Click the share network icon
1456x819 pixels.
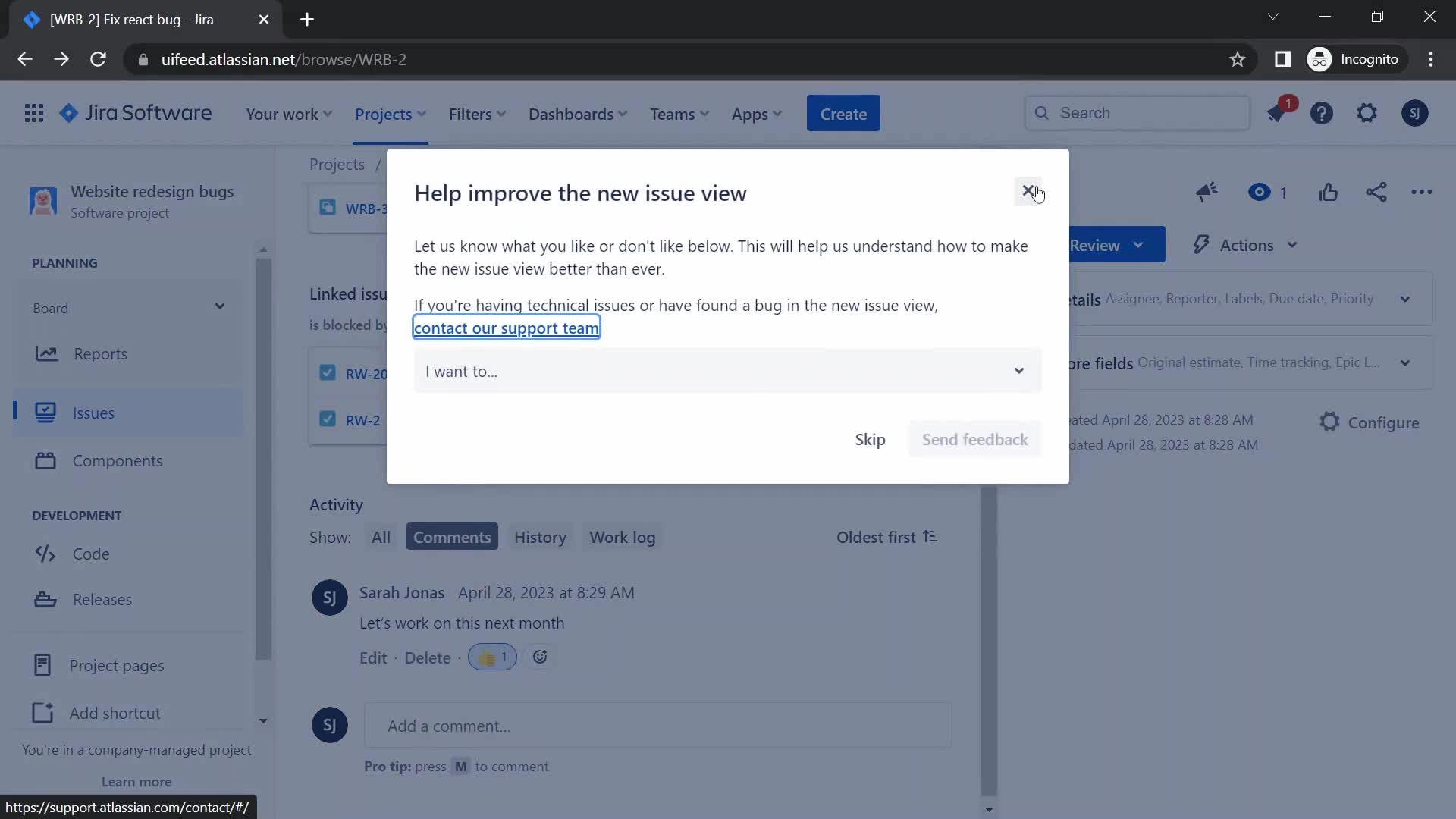(1377, 192)
